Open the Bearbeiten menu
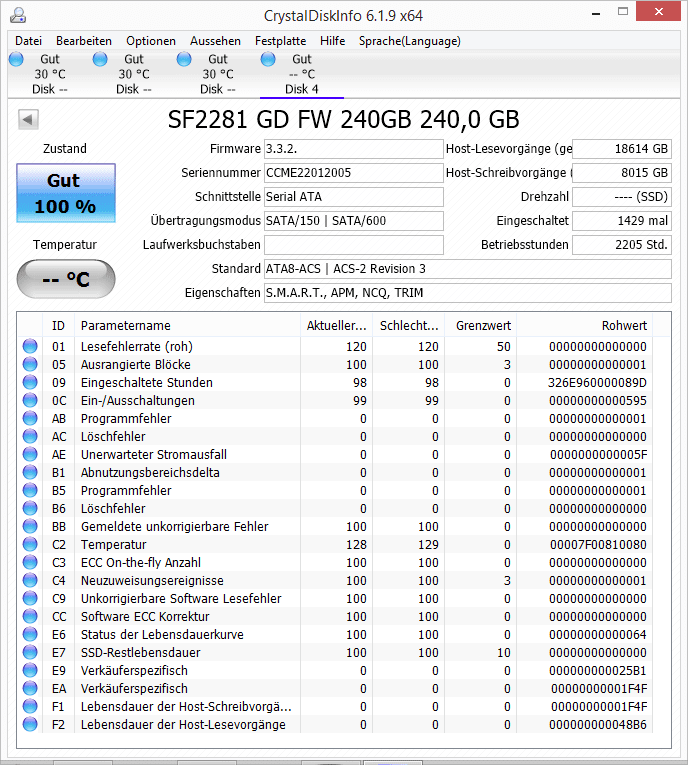Screen dimensions: 688x765 coord(84,41)
